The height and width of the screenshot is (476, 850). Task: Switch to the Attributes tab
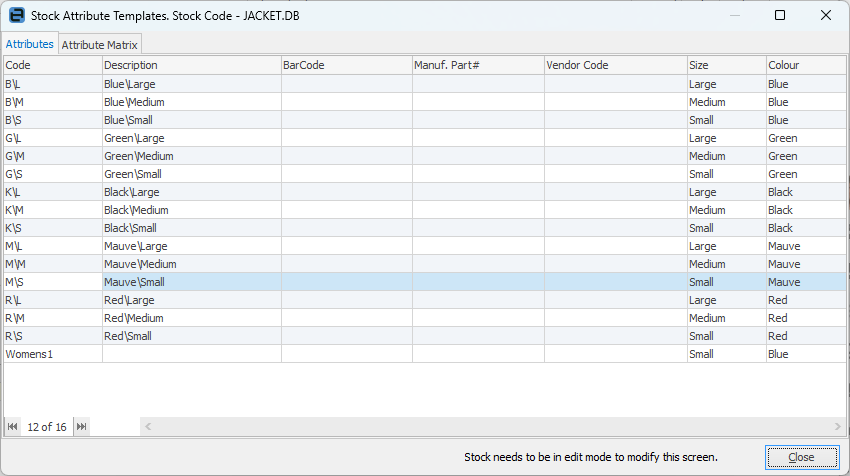pyautogui.click(x=30, y=44)
